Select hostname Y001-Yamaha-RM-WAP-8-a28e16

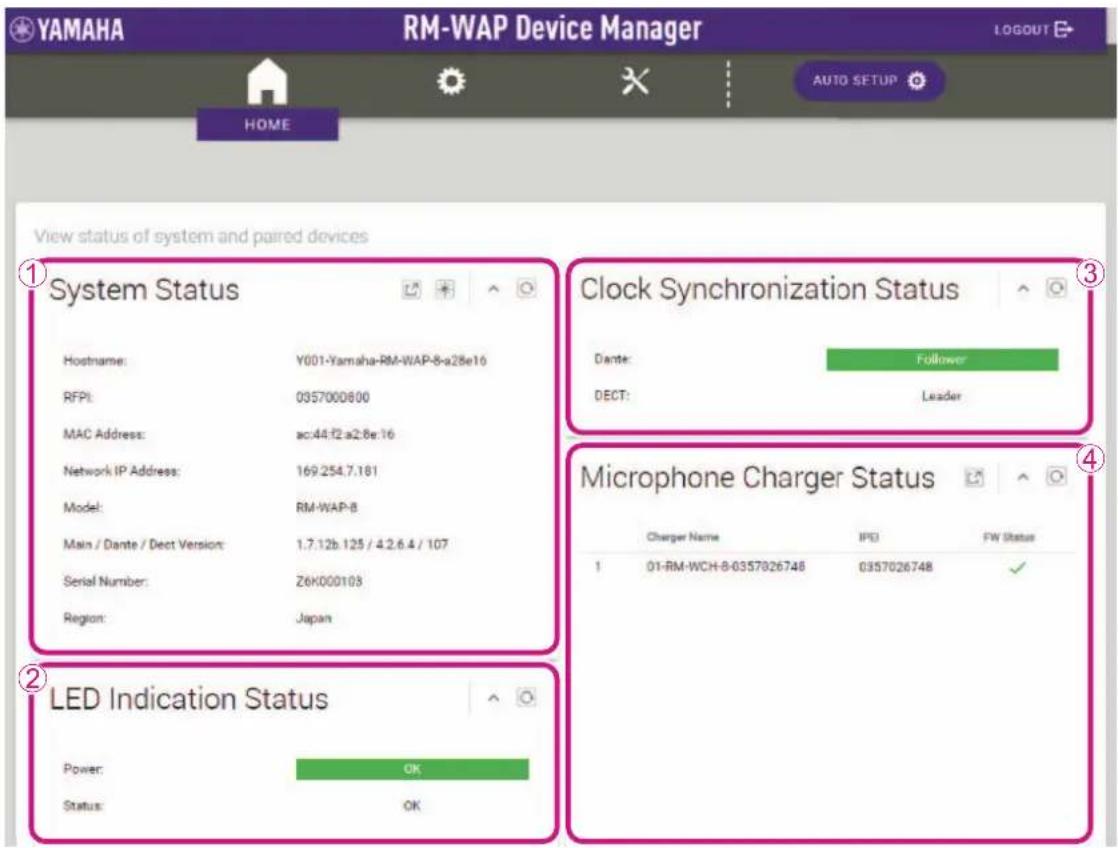click(x=391, y=360)
